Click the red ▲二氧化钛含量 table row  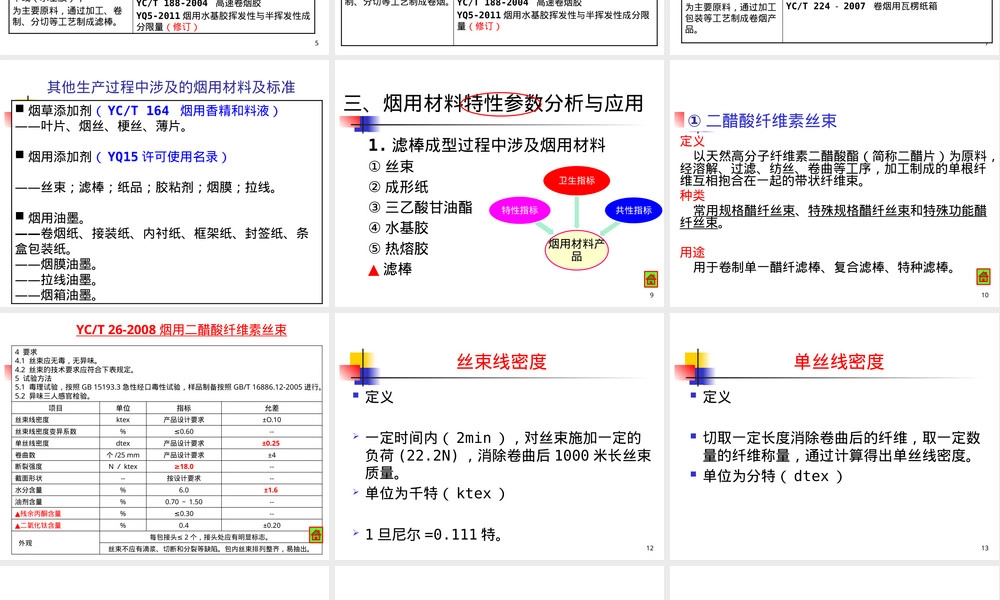pyautogui.click(x=38, y=525)
